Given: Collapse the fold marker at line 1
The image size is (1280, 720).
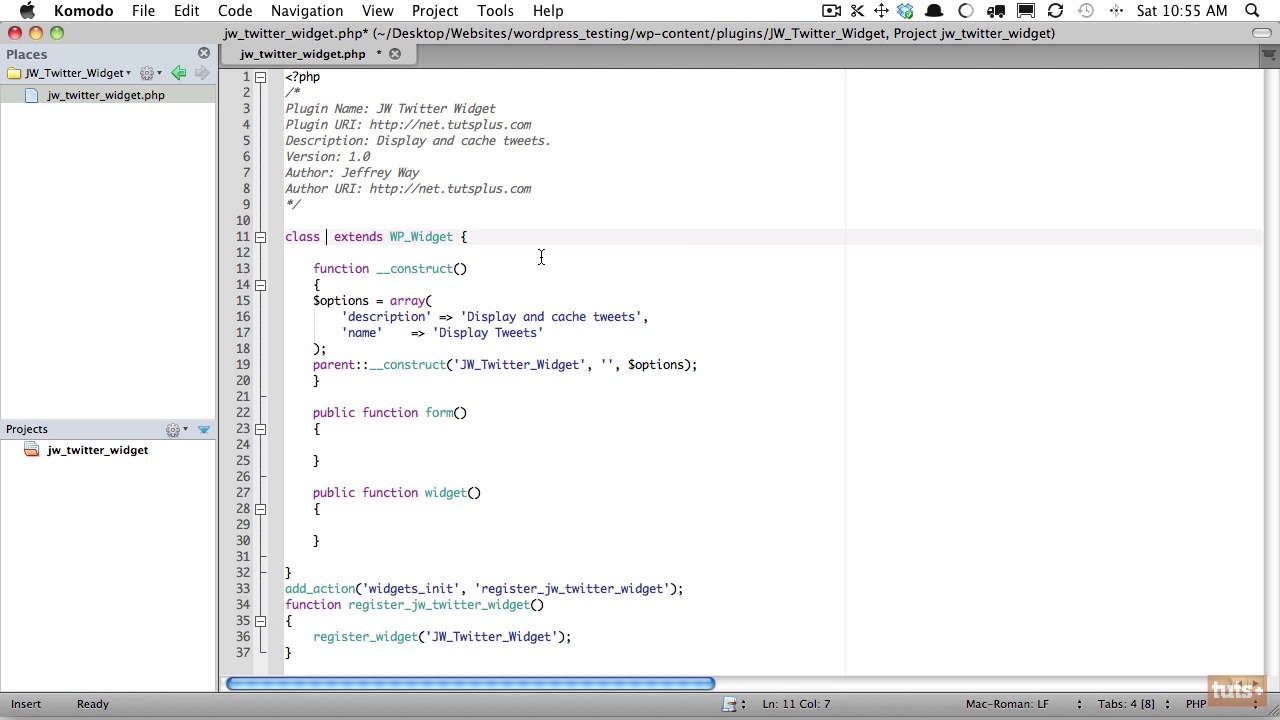Looking at the screenshot, I should click(x=260, y=77).
